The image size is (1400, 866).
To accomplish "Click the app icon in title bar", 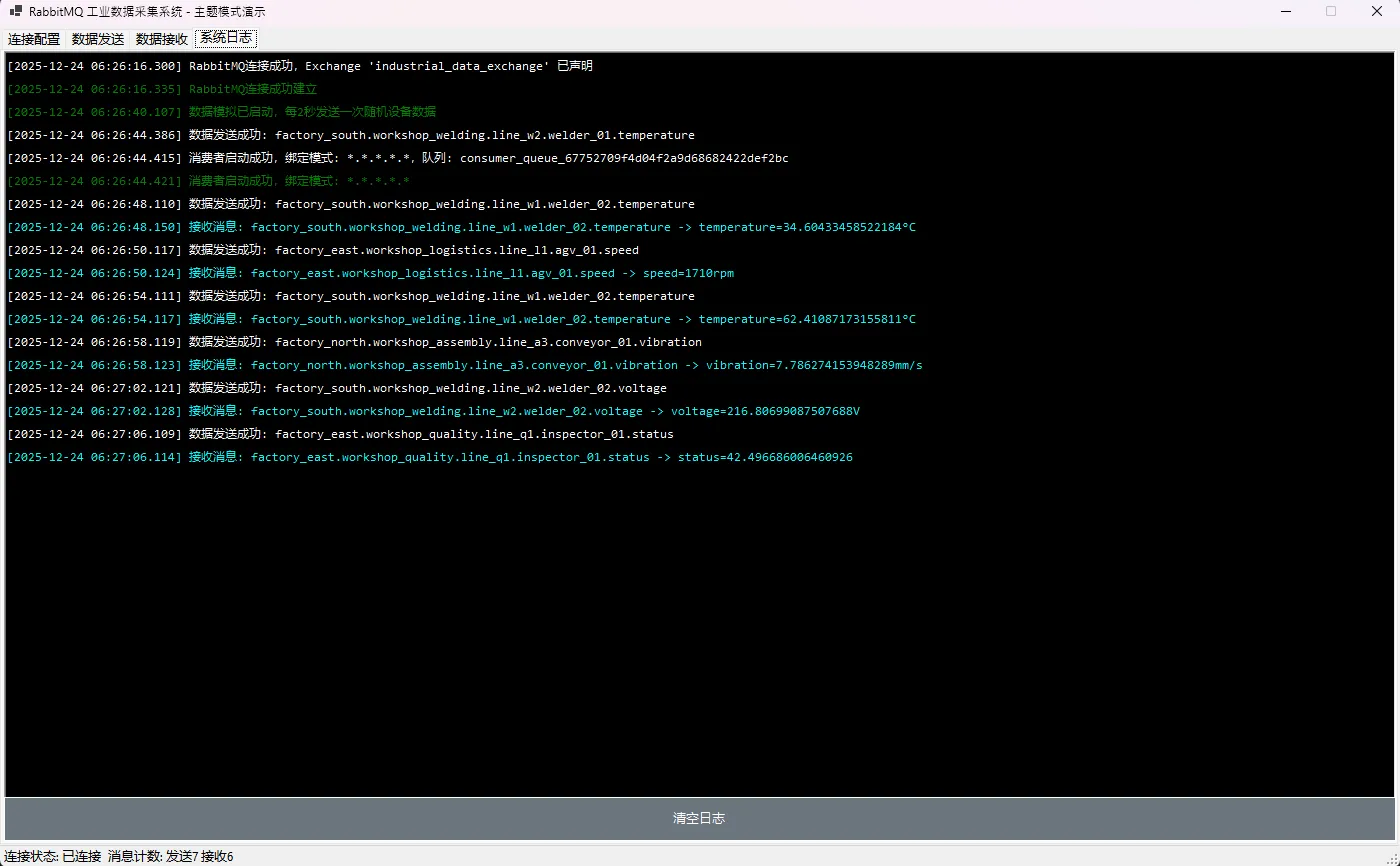I will [x=15, y=12].
